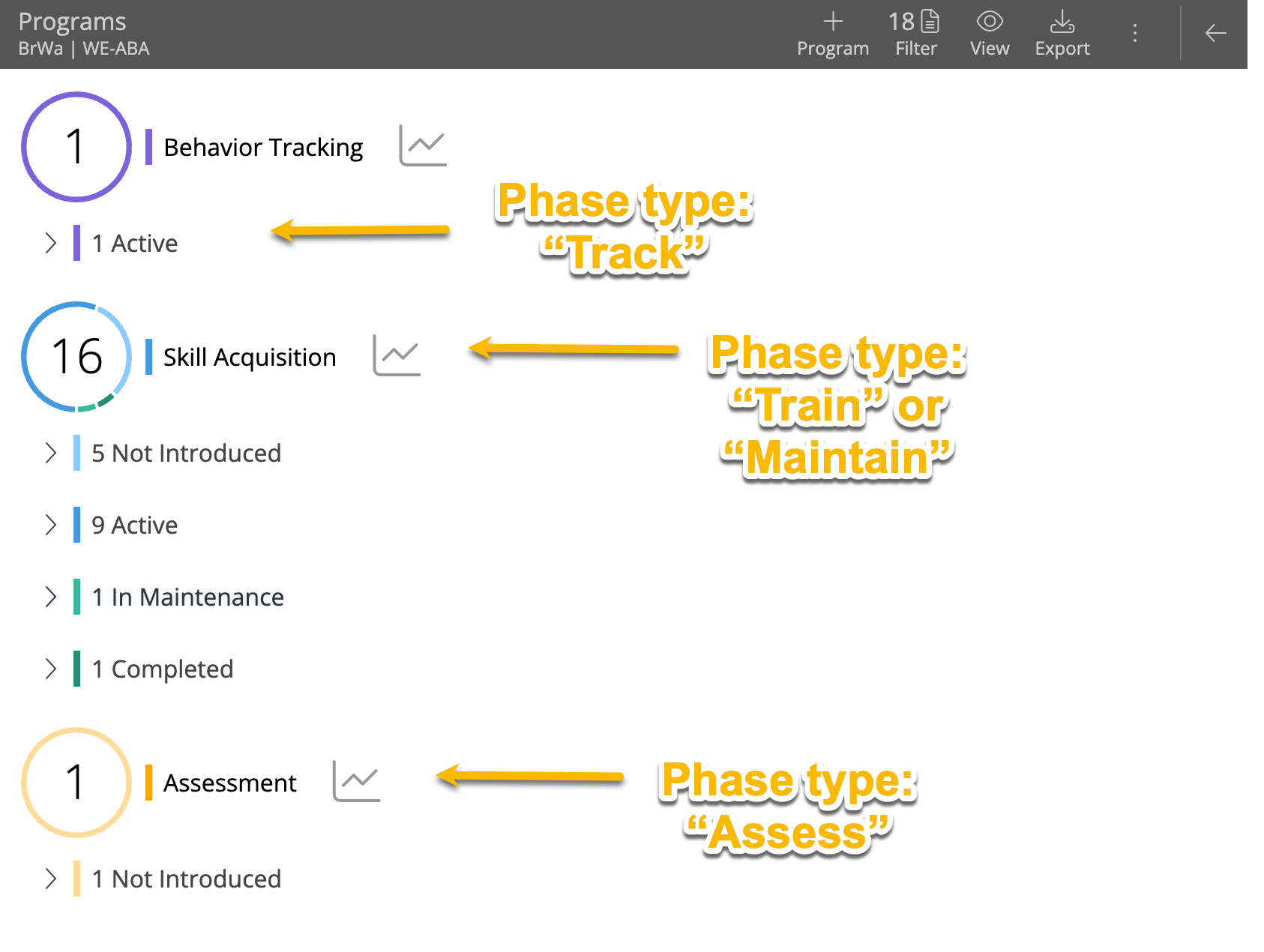
Task: Click the Programs header title
Action: (x=71, y=21)
